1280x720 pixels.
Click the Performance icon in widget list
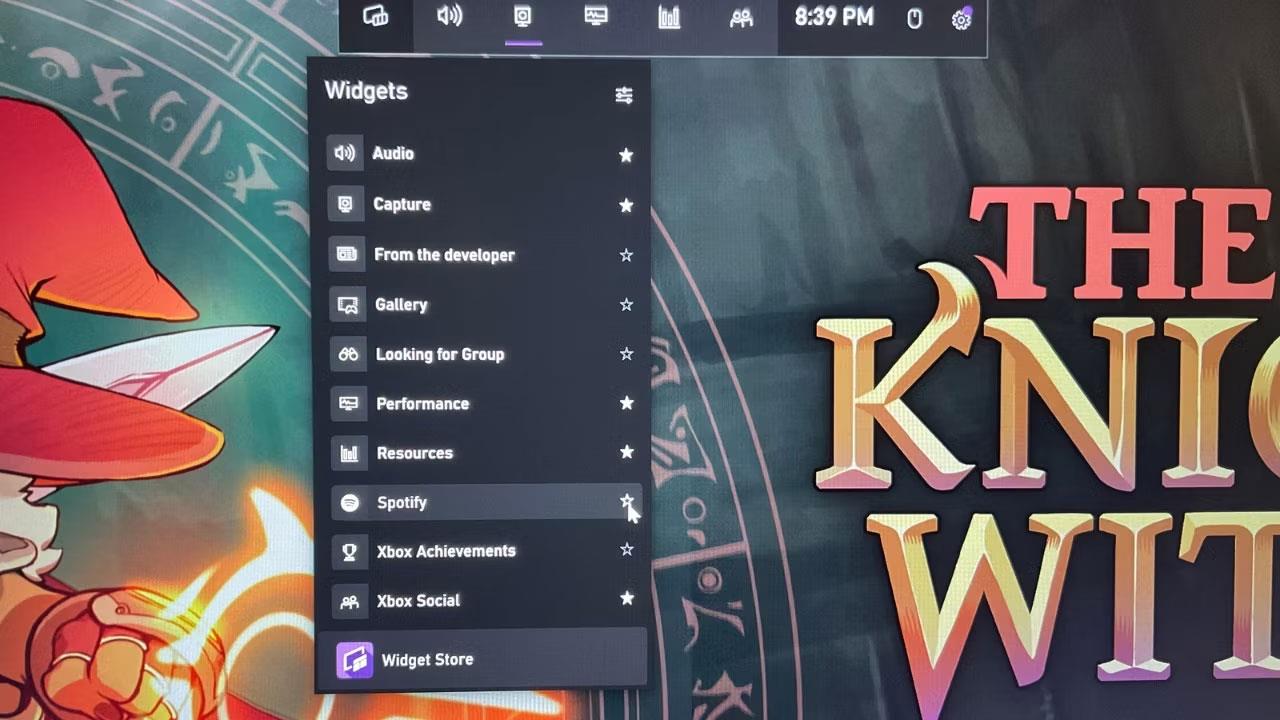coord(349,403)
